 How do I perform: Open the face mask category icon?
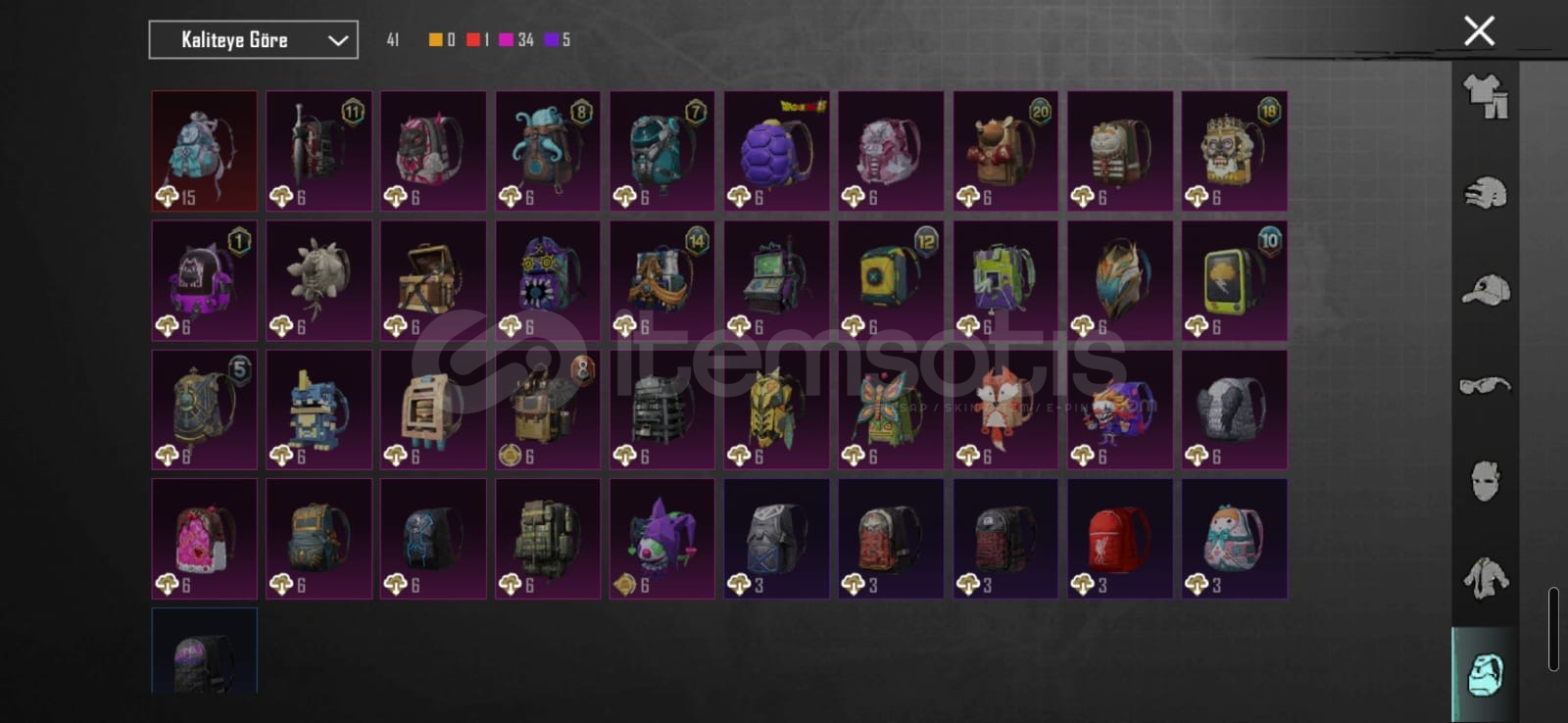tap(1485, 481)
